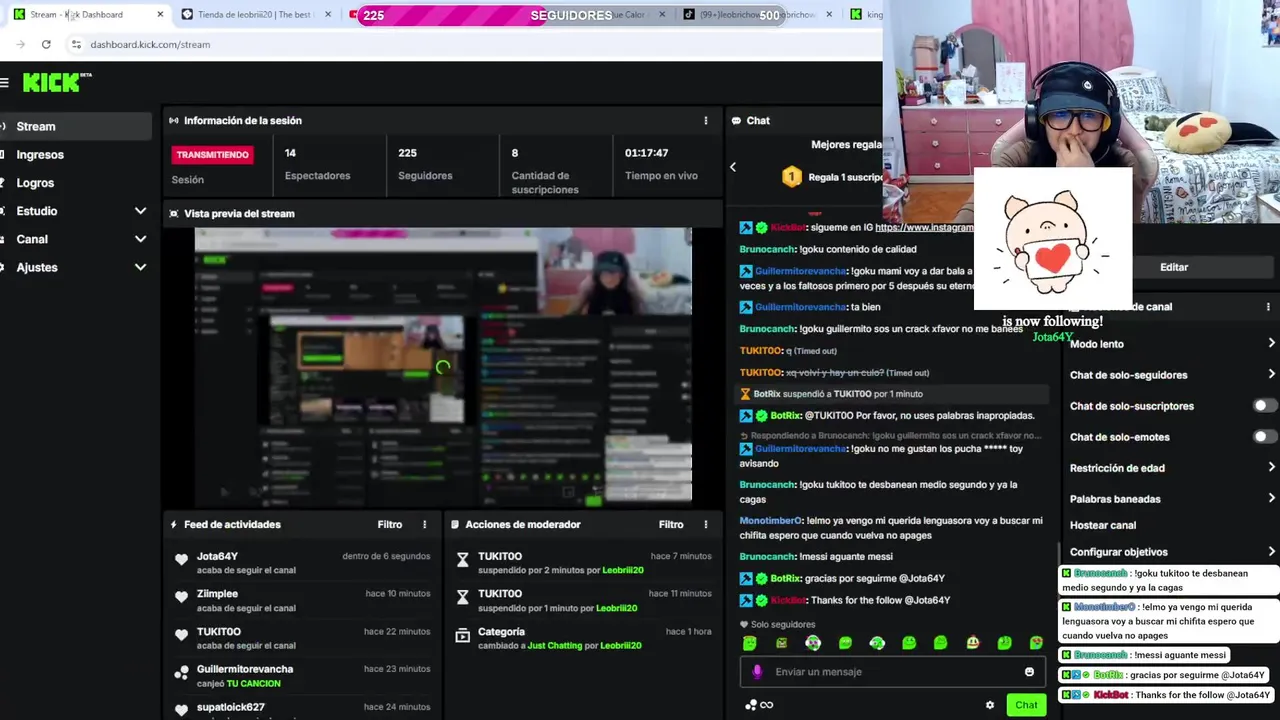
Task: Click the browser address bar URL
Action: point(150,44)
